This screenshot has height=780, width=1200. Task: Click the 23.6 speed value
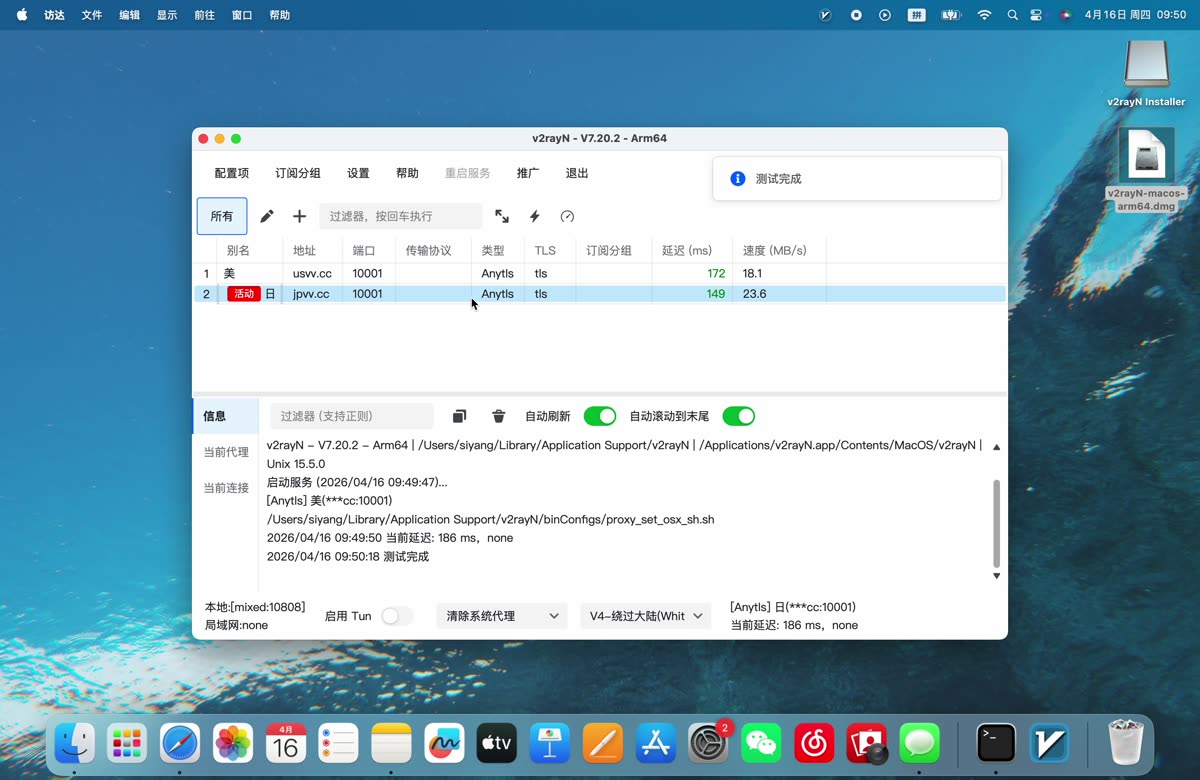pyautogui.click(x=754, y=294)
